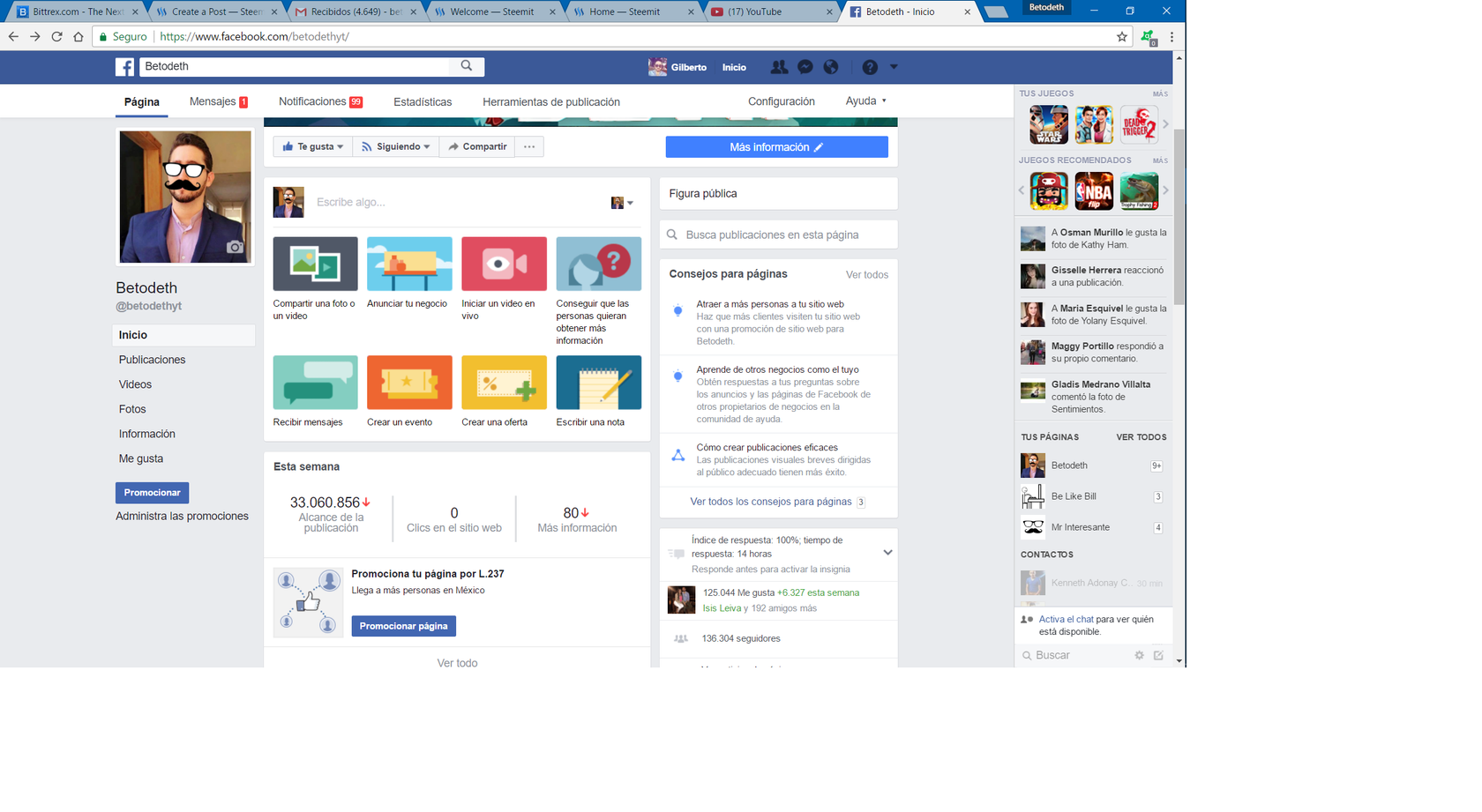
Task: Show next recommended games with right arrow
Action: click(x=1165, y=190)
